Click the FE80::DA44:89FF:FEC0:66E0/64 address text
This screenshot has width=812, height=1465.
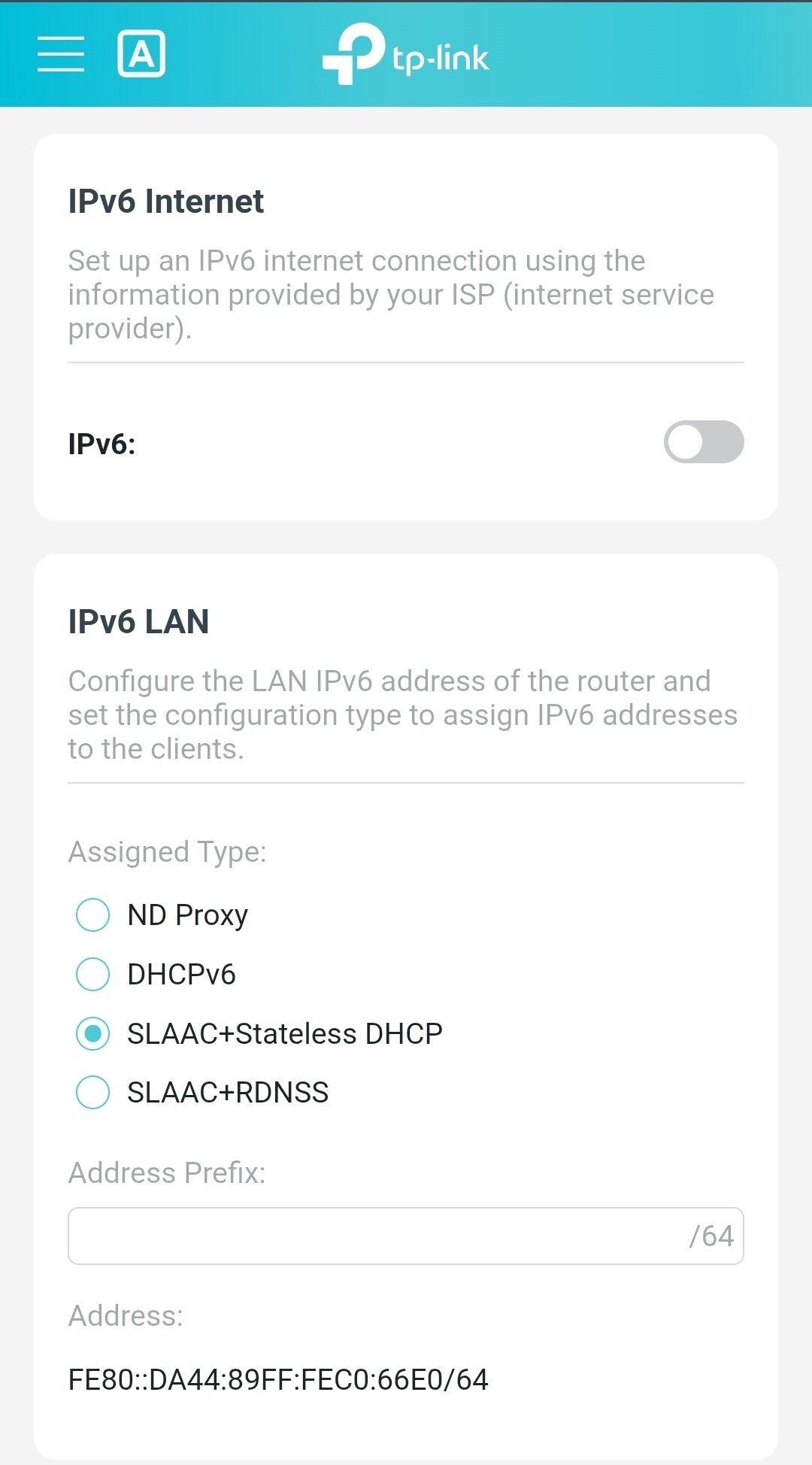click(x=278, y=1380)
